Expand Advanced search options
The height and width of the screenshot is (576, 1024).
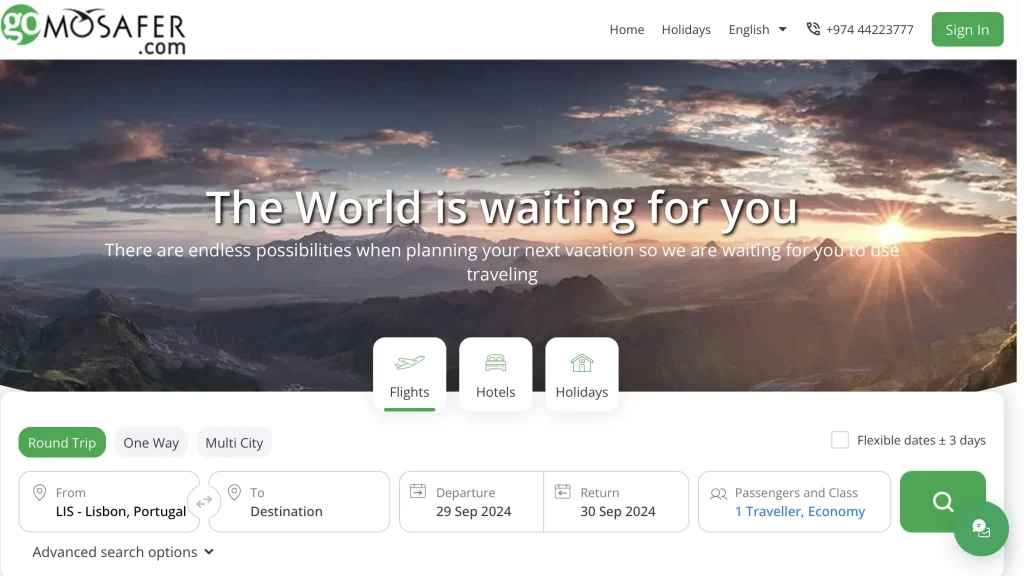pos(123,552)
